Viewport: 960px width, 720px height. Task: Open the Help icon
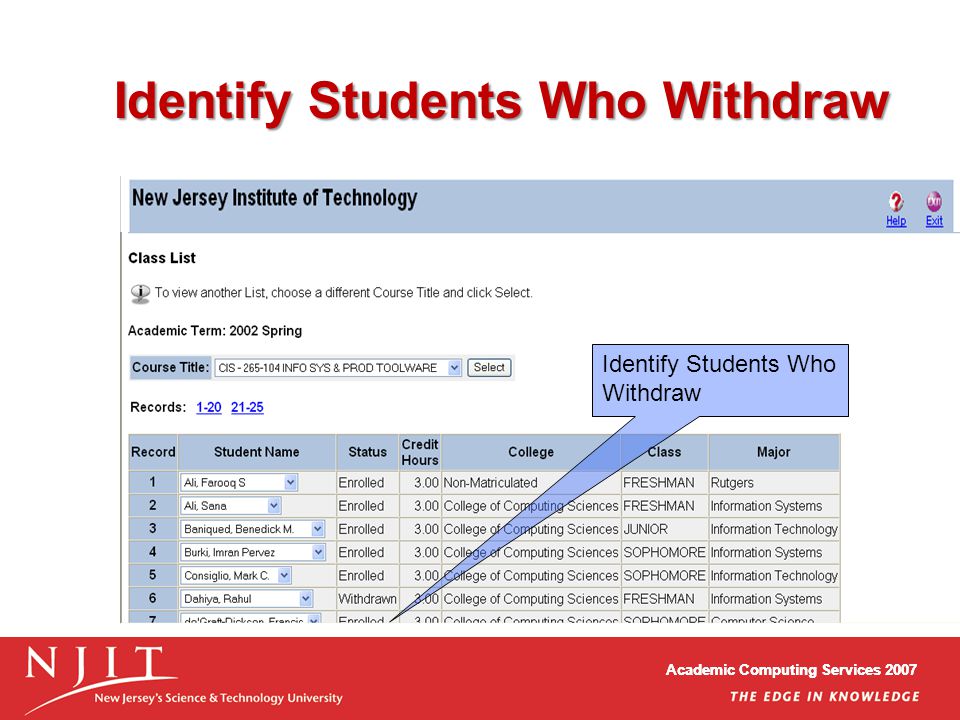[896, 201]
